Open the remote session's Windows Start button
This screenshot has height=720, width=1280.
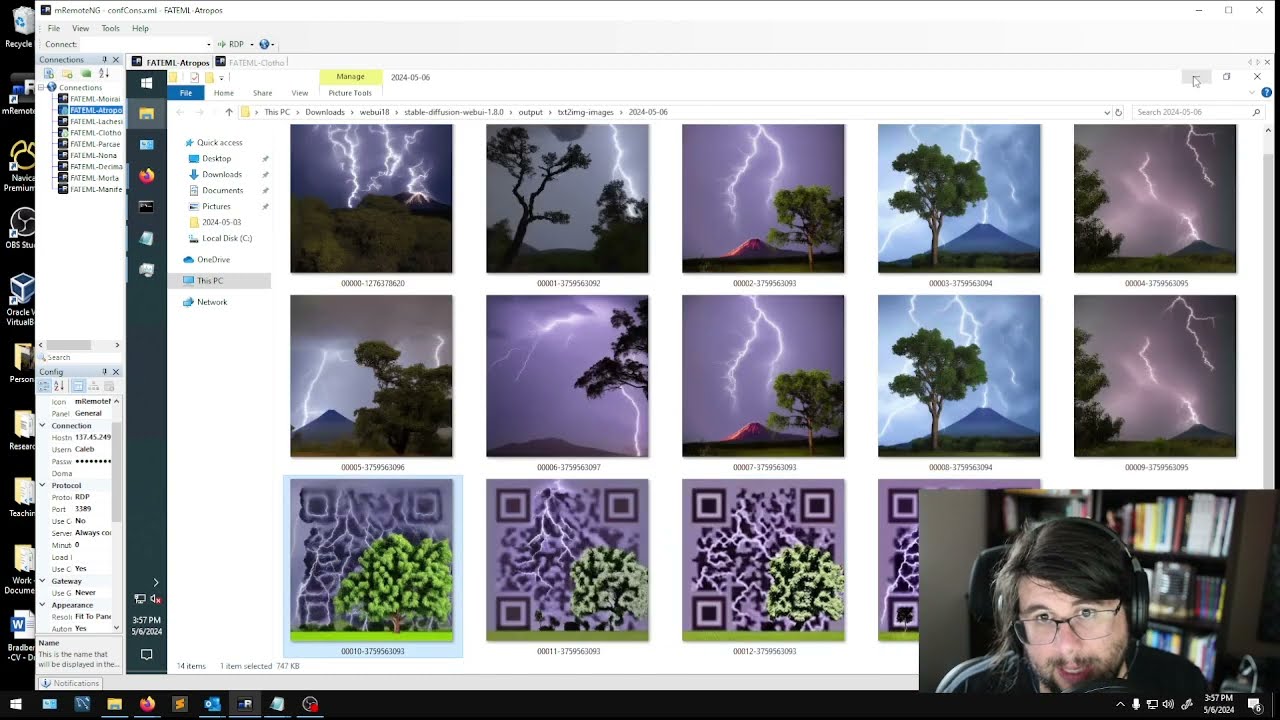coord(146,83)
